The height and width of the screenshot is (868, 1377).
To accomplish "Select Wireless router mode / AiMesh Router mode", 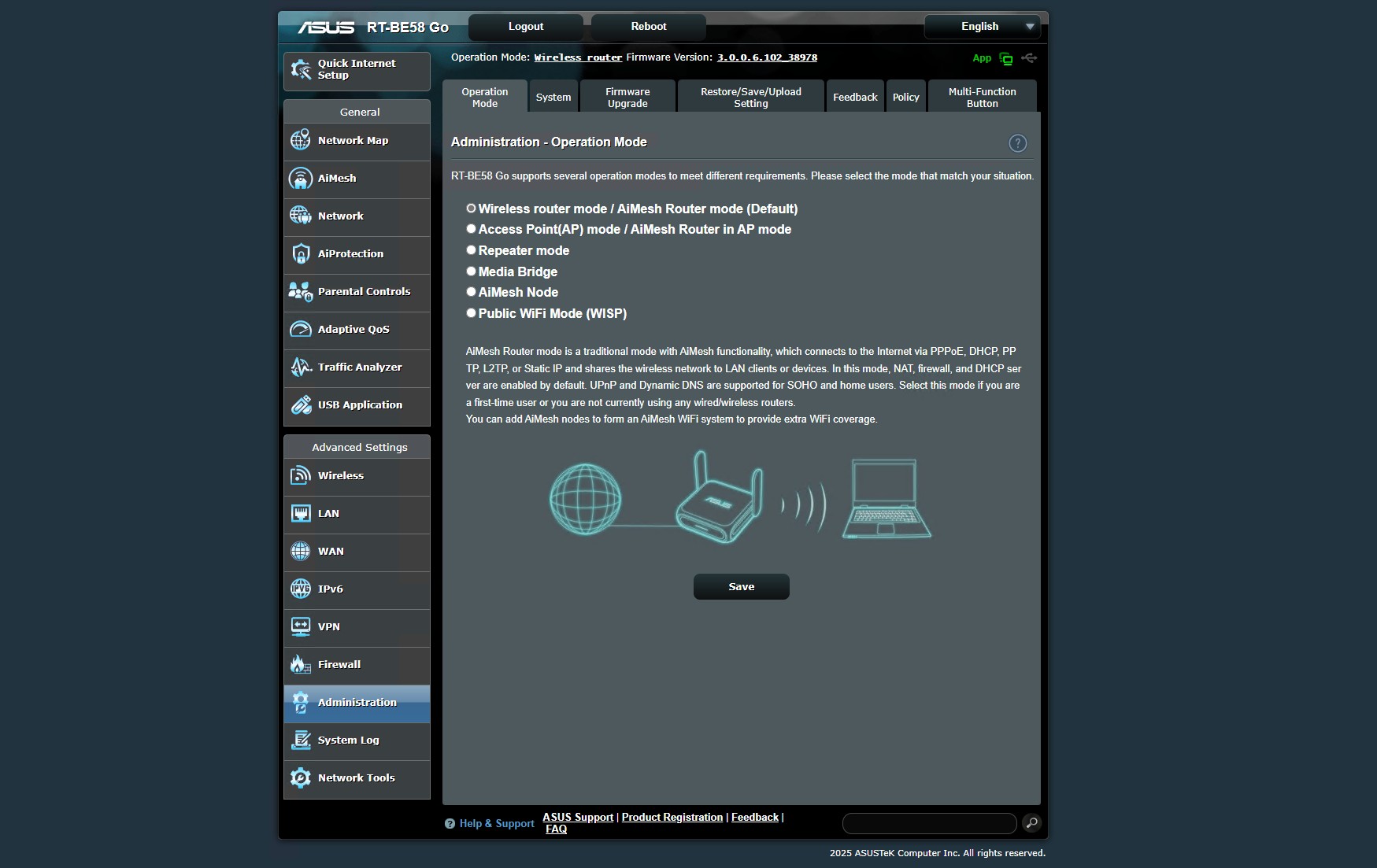I will pyautogui.click(x=471, y=209).
